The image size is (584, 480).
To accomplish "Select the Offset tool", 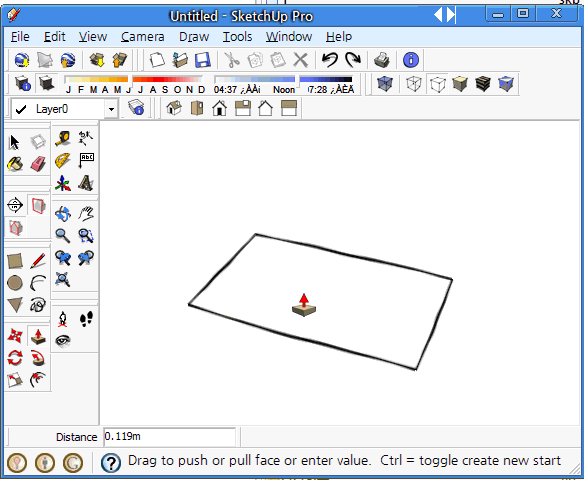I will [x=38, y=380].
